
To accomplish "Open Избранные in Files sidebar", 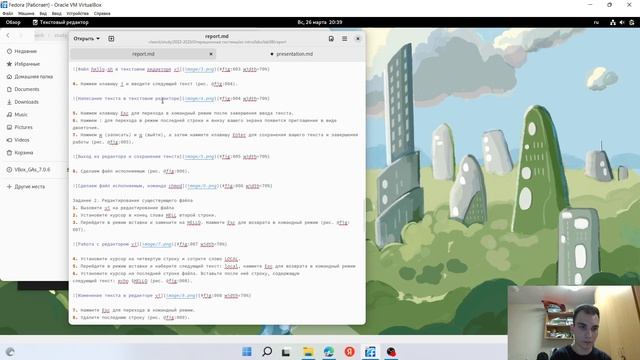I will (x=27, y=64).
